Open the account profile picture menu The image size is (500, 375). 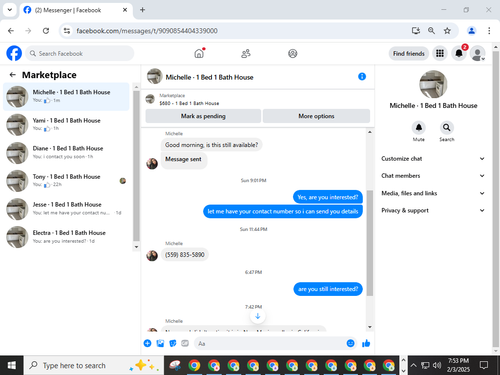478,53
